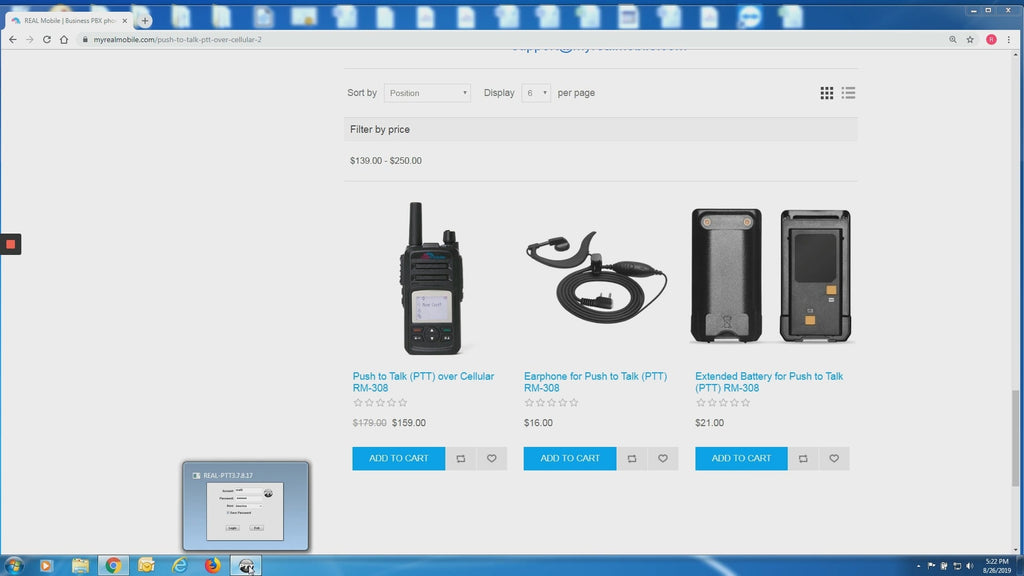Image resolution: width=1024 pixels, height=576 pixels.
Task: Go forward in Chrome history
Action: (29, 39)
